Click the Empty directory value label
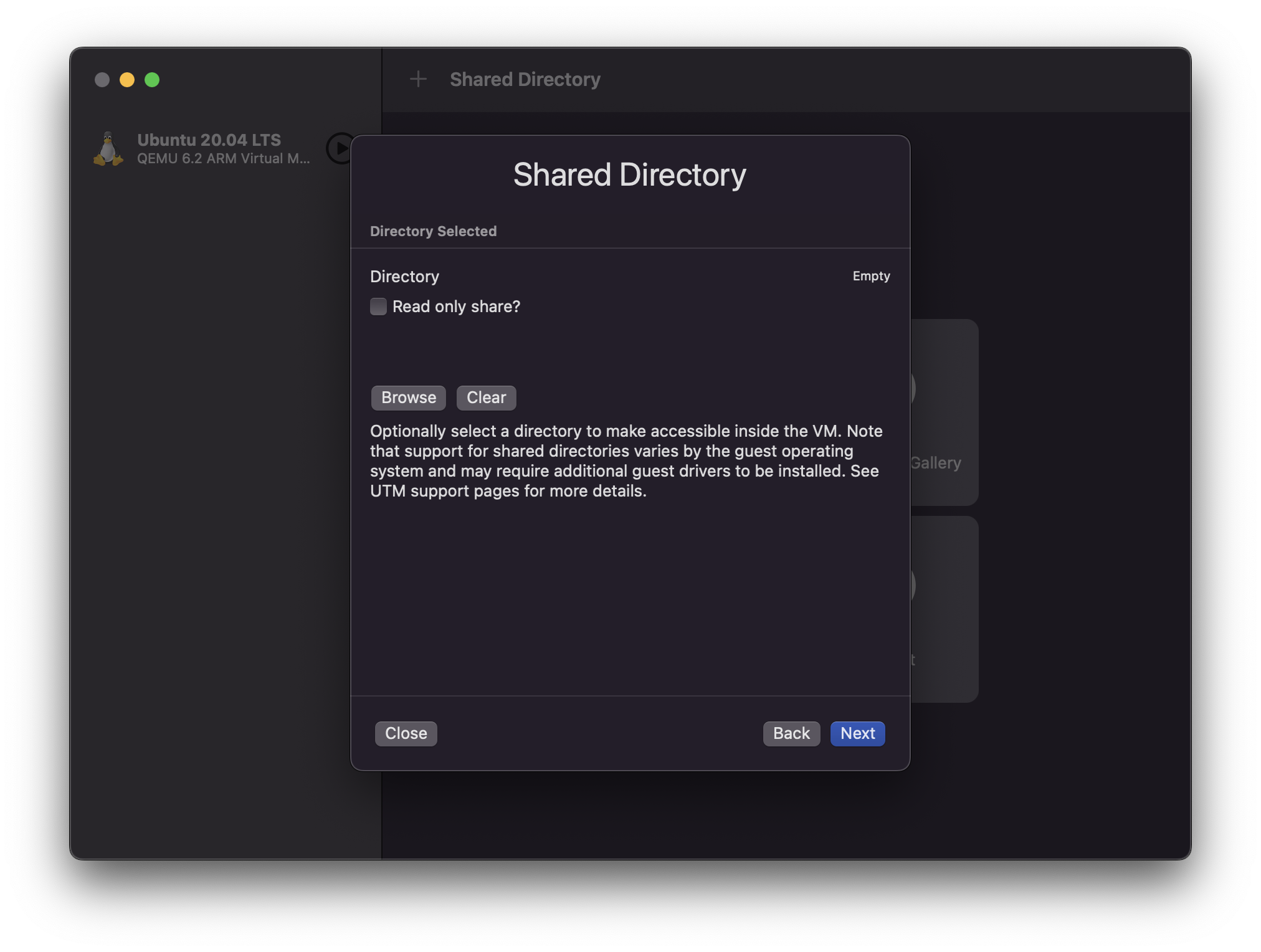Viewport: 1261px width, 952px height. [870, 276]
